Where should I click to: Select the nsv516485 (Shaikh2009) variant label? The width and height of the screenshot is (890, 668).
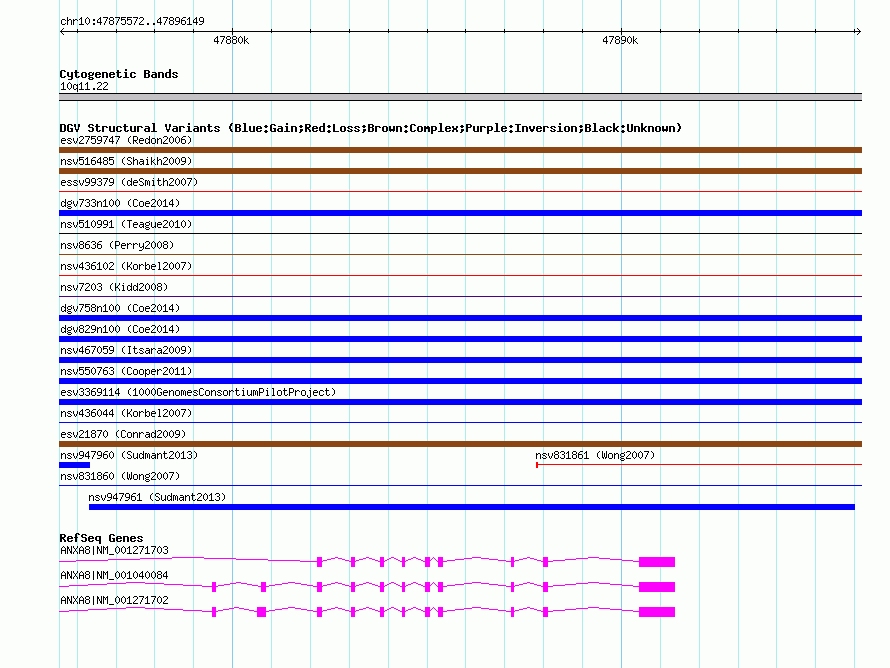(x=126, y=161)
